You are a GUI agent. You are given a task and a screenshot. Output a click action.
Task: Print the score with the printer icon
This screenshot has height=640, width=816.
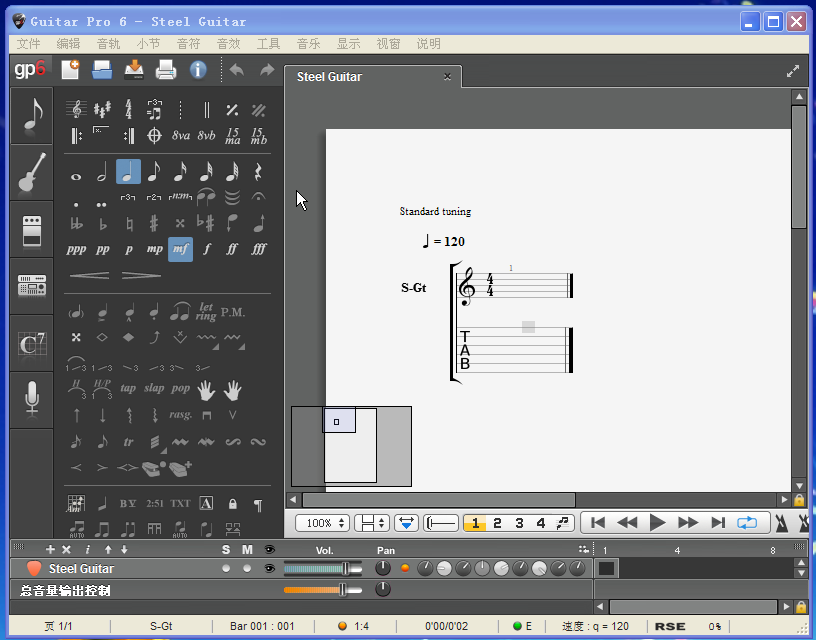[x=166, y=70]
